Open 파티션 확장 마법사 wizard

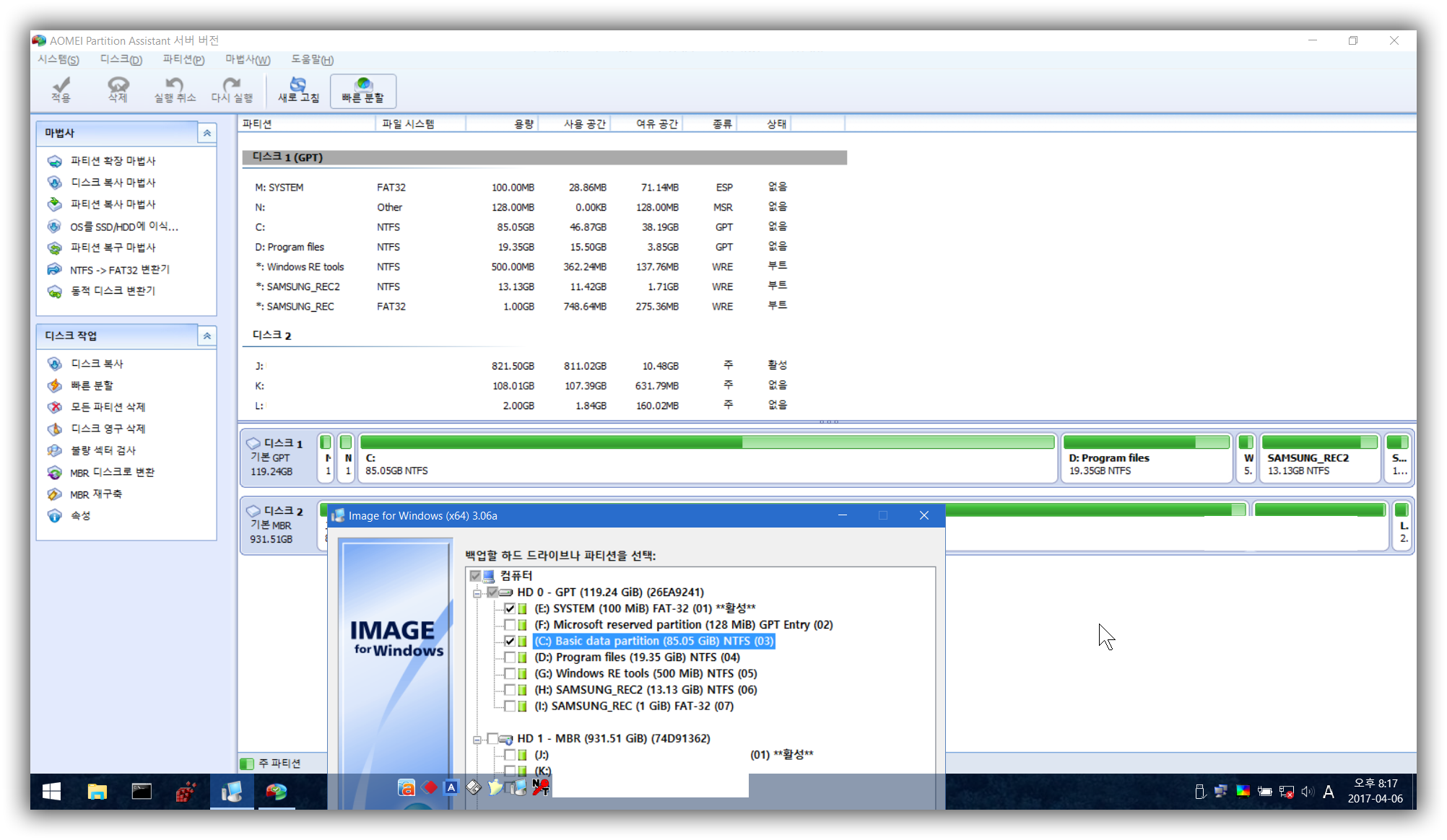pos(113,161)
